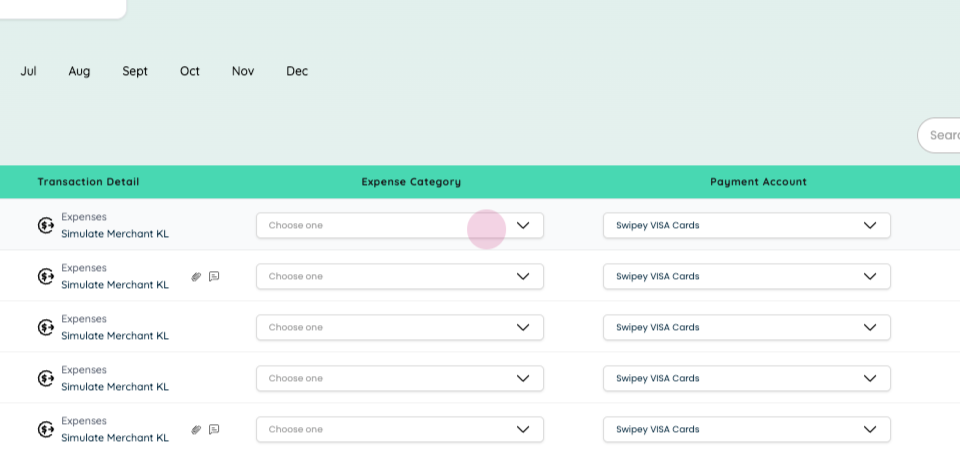Image resolution: width=960 pixels, height=453 pixels.
Task: Click the expense icon in the fourth transaction row
Action: 45,378
